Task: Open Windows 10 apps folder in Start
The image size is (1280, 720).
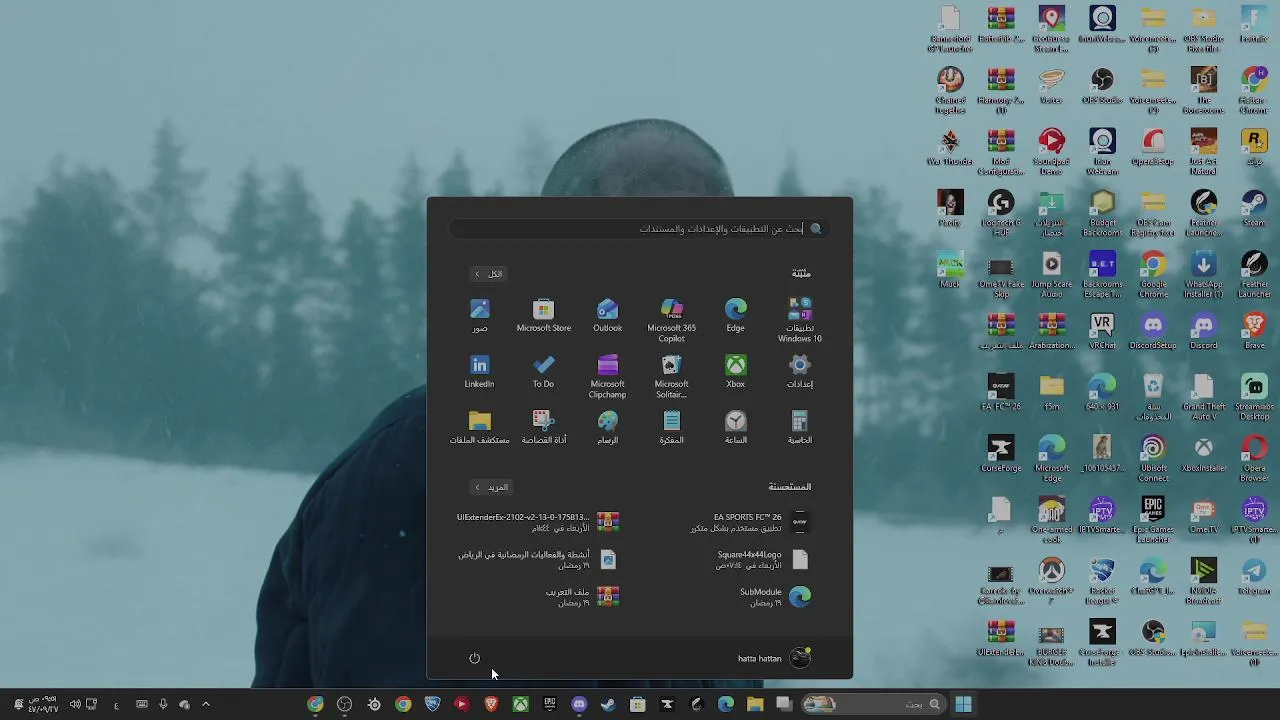Action: click(x=799, y=321)
